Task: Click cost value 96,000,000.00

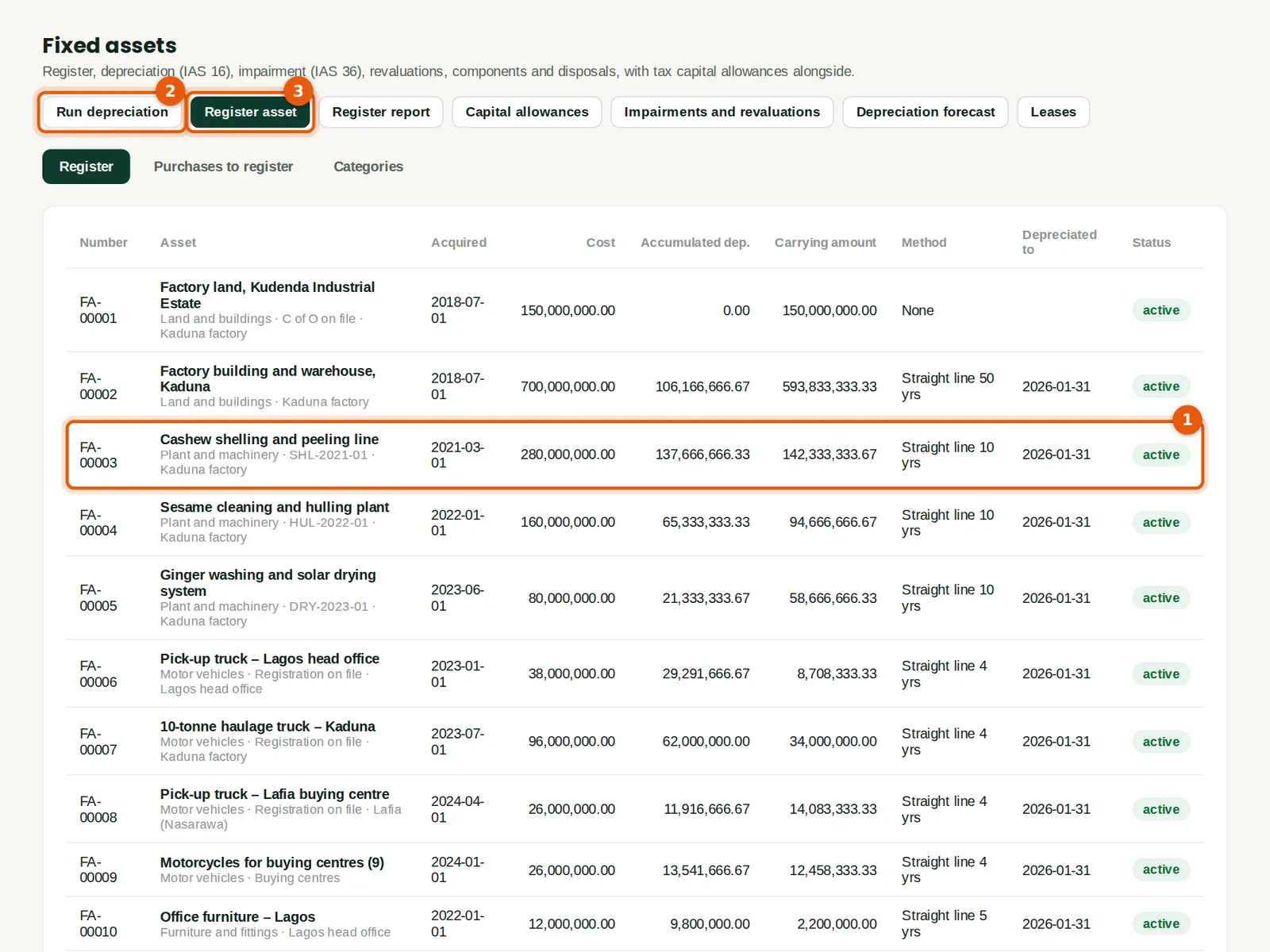Action: [x=571, y=741]
